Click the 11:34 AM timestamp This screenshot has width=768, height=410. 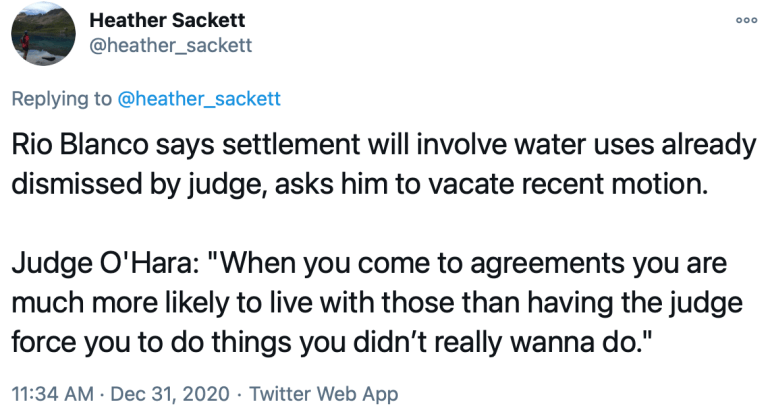click(x=50, y=393)
